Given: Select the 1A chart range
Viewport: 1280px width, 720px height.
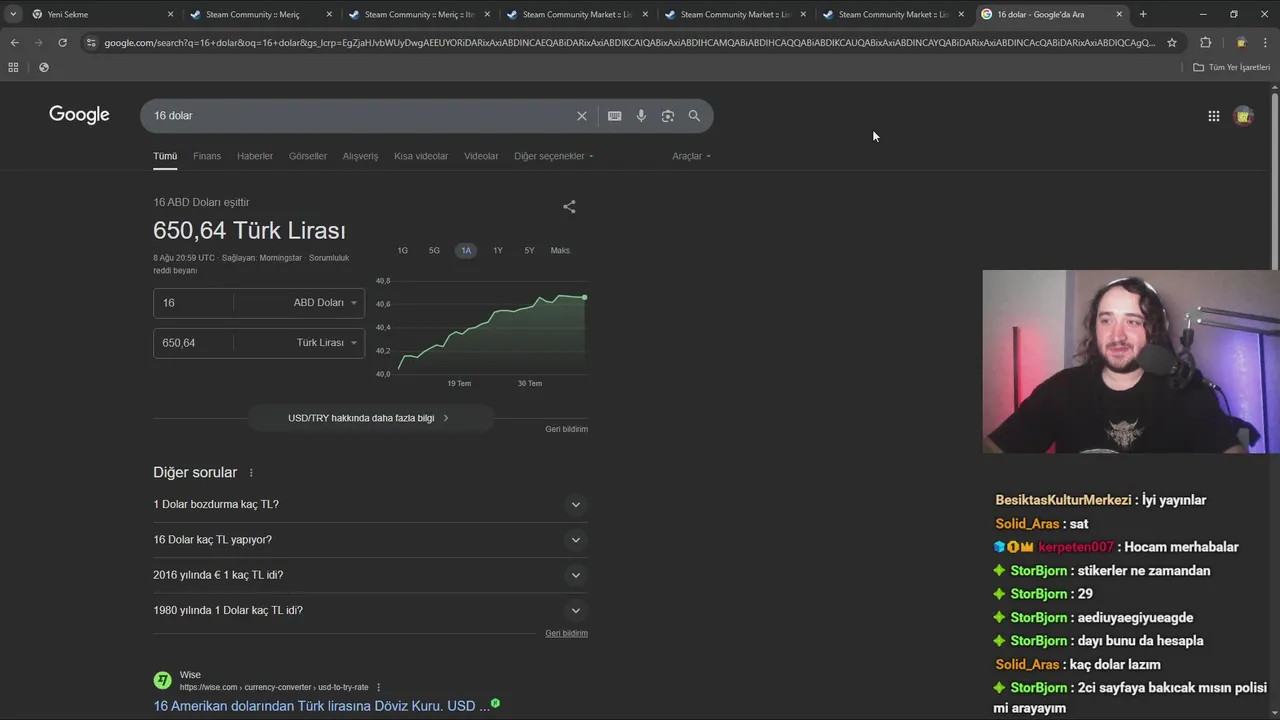Looking at the screenshot, I should 466,251.
